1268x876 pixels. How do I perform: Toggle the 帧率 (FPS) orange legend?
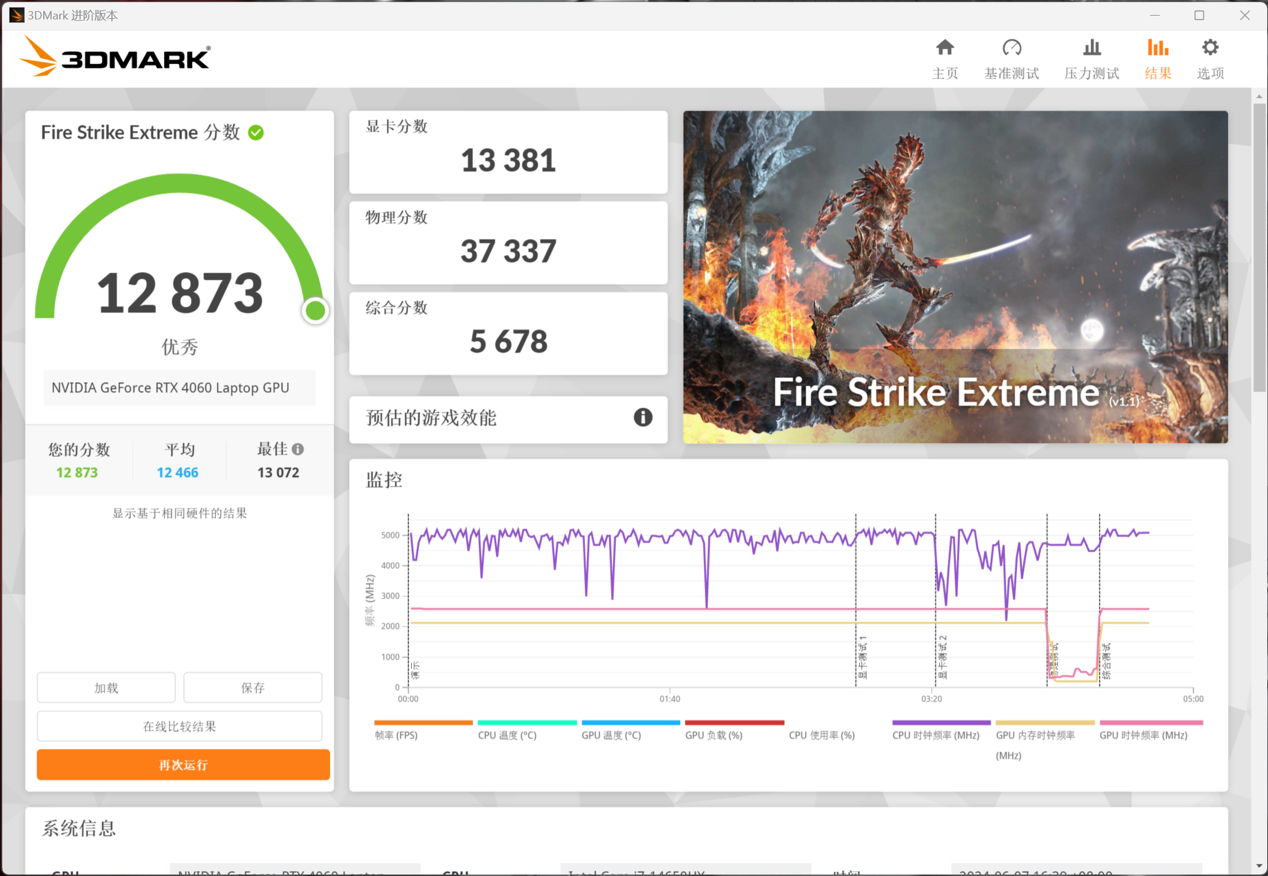tap(422, 723)
